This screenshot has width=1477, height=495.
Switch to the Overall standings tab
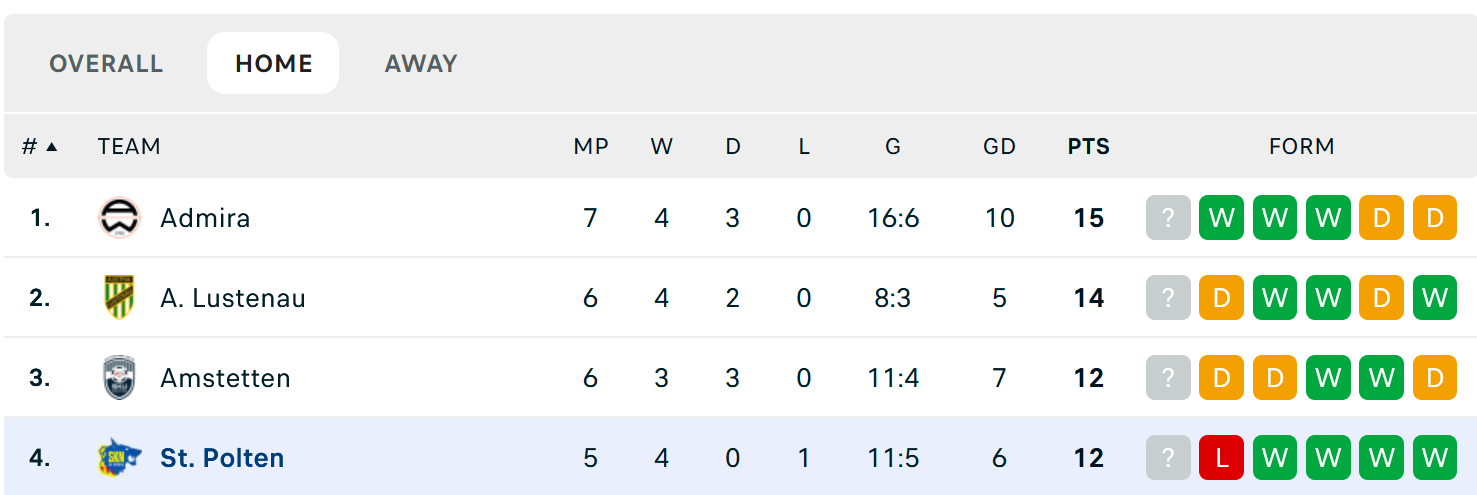(x=106, y=64)
